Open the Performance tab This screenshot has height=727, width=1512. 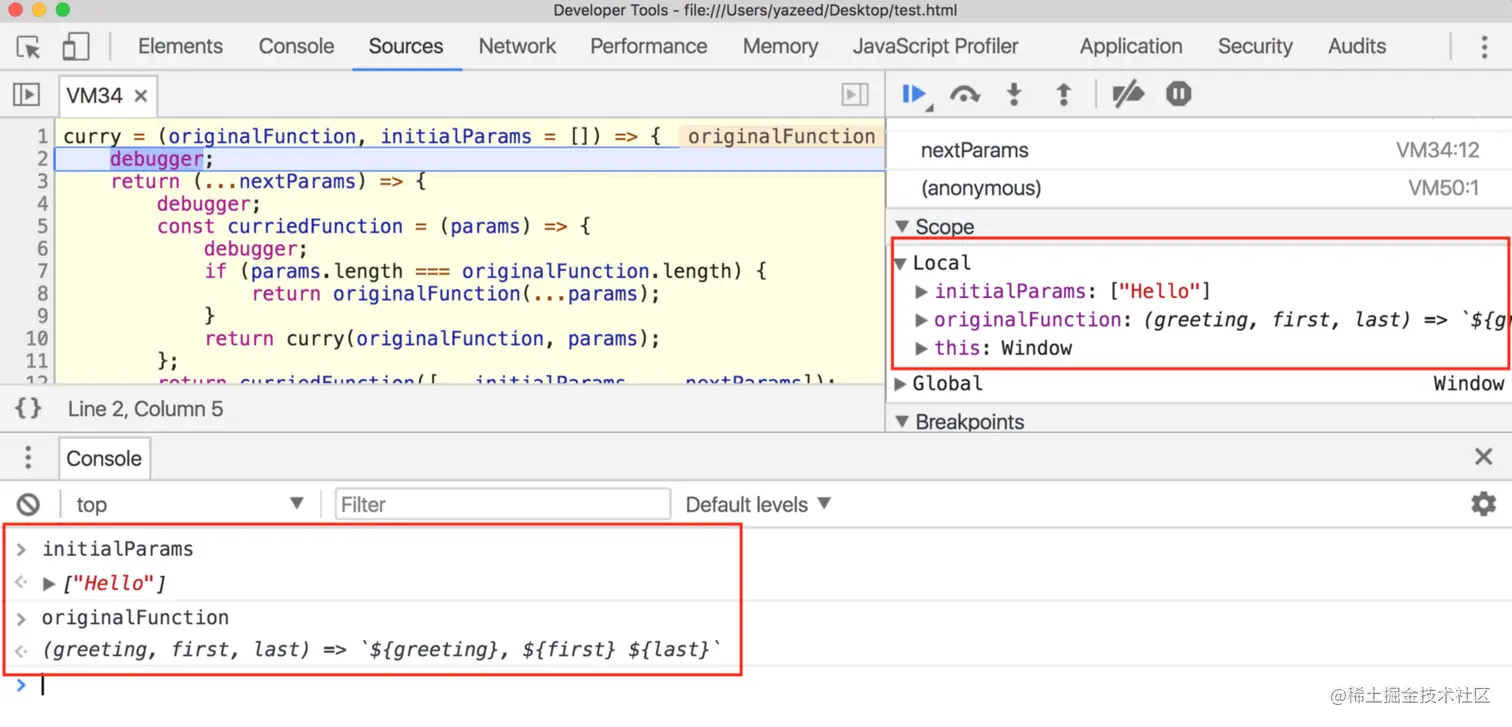coord(648,46)
